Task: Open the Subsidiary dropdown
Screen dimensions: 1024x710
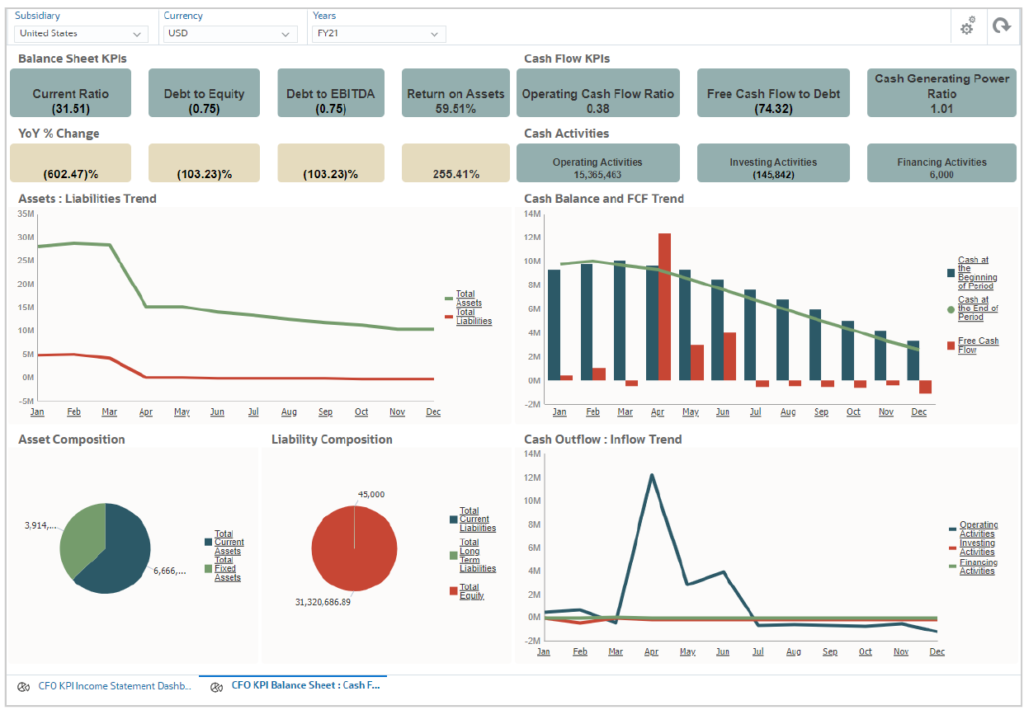Action: [x=81, y=34]
